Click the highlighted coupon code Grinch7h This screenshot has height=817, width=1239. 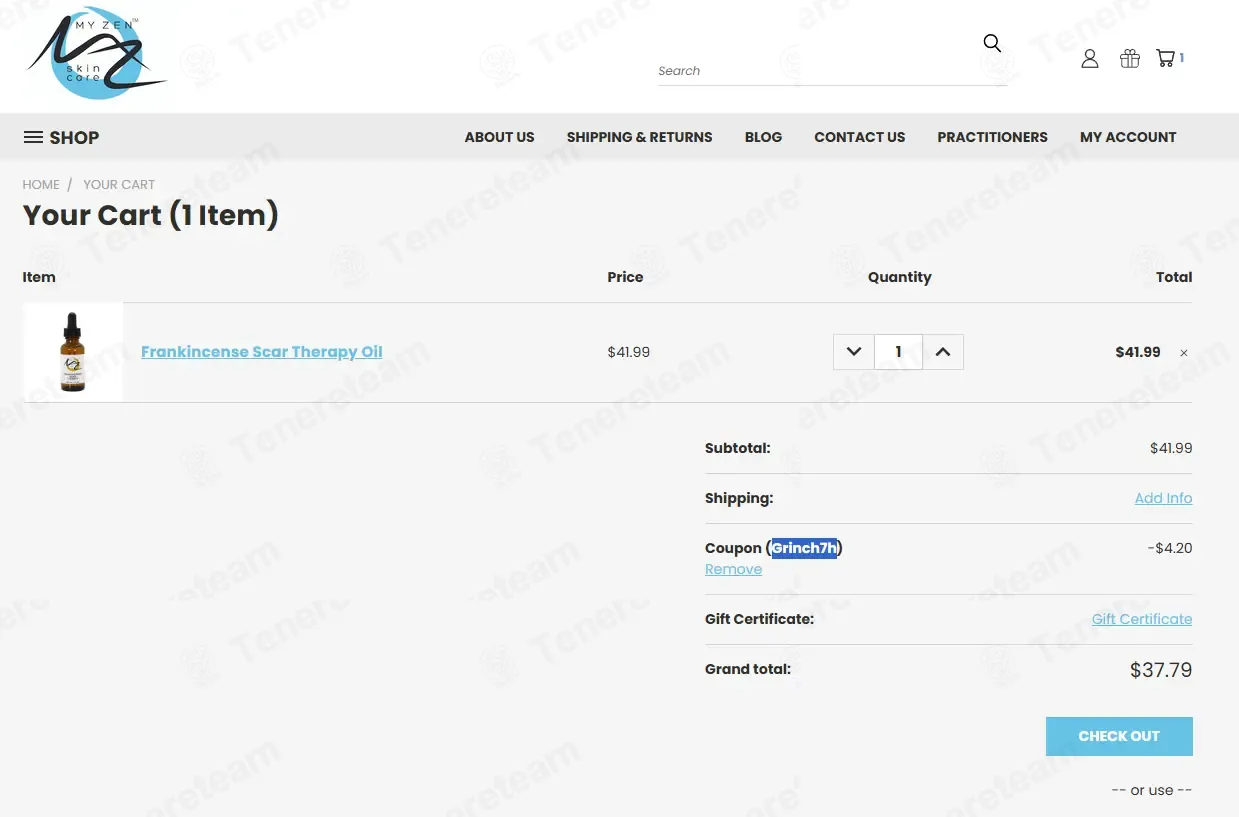(804, 548)
